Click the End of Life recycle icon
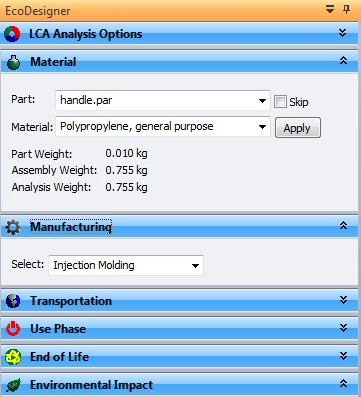Image resolution: width=361 pixels, height=397 pixels. click(x=13, y=357)
